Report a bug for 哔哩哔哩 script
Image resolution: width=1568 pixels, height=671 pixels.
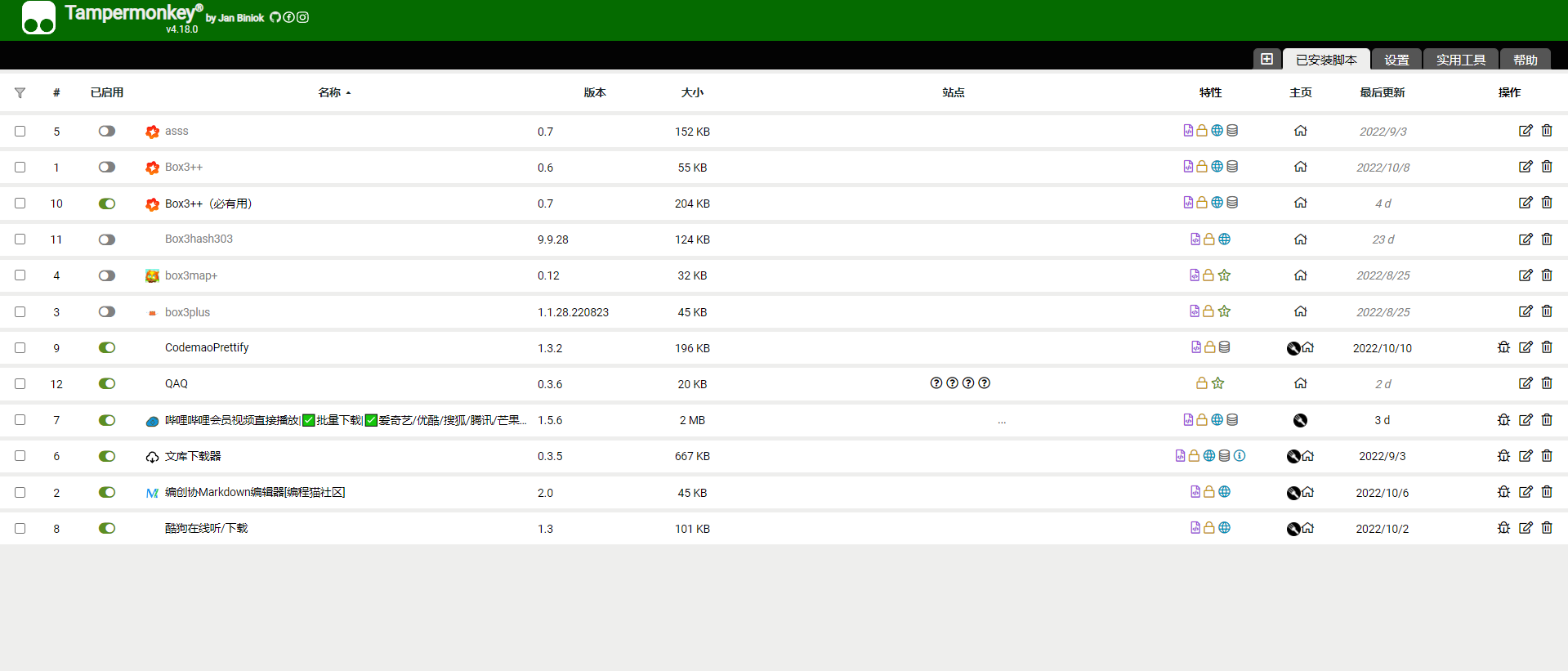pyautogui.click(x=1503, y=420)
